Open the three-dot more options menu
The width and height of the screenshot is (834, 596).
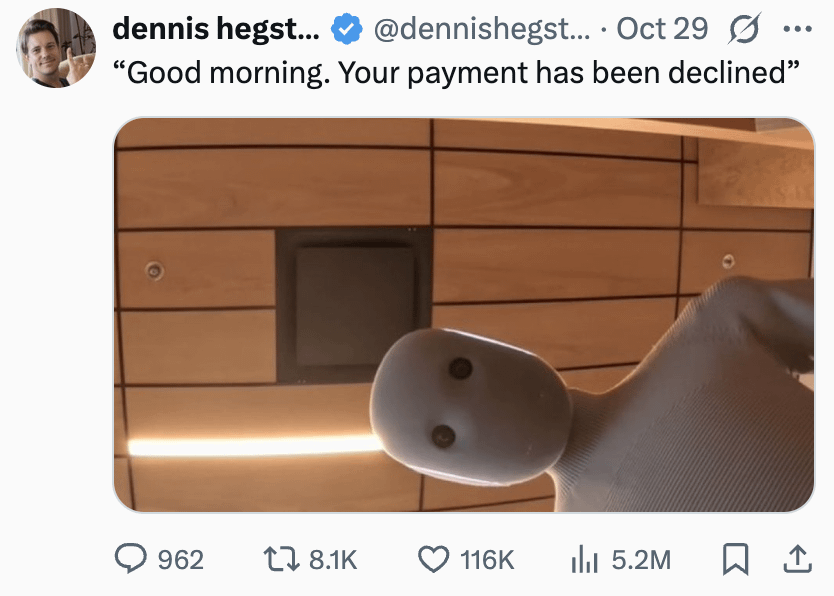click(798, 29)
